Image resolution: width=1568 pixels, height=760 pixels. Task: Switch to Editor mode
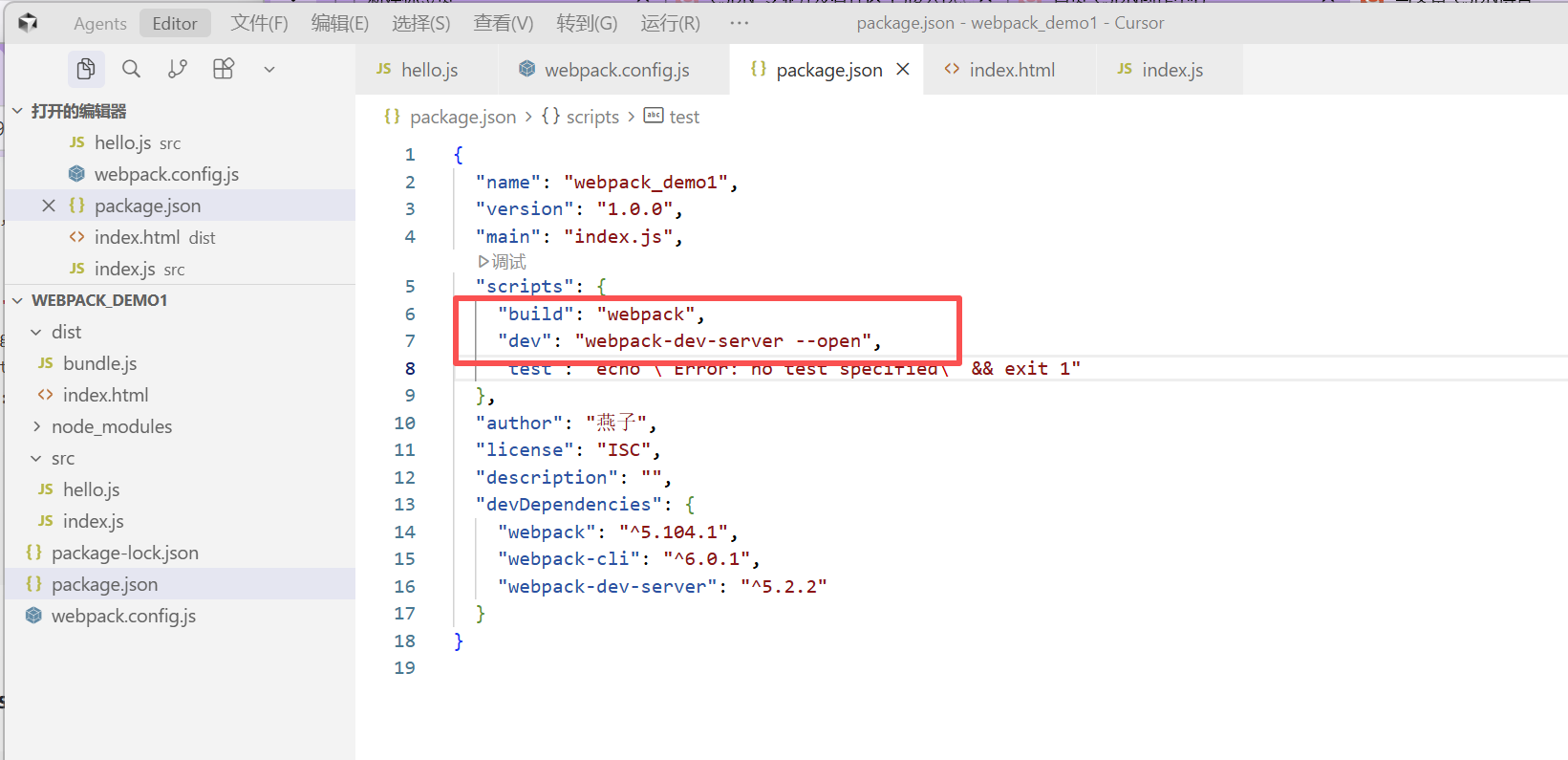pyautogui.click(x=175, y=23)
